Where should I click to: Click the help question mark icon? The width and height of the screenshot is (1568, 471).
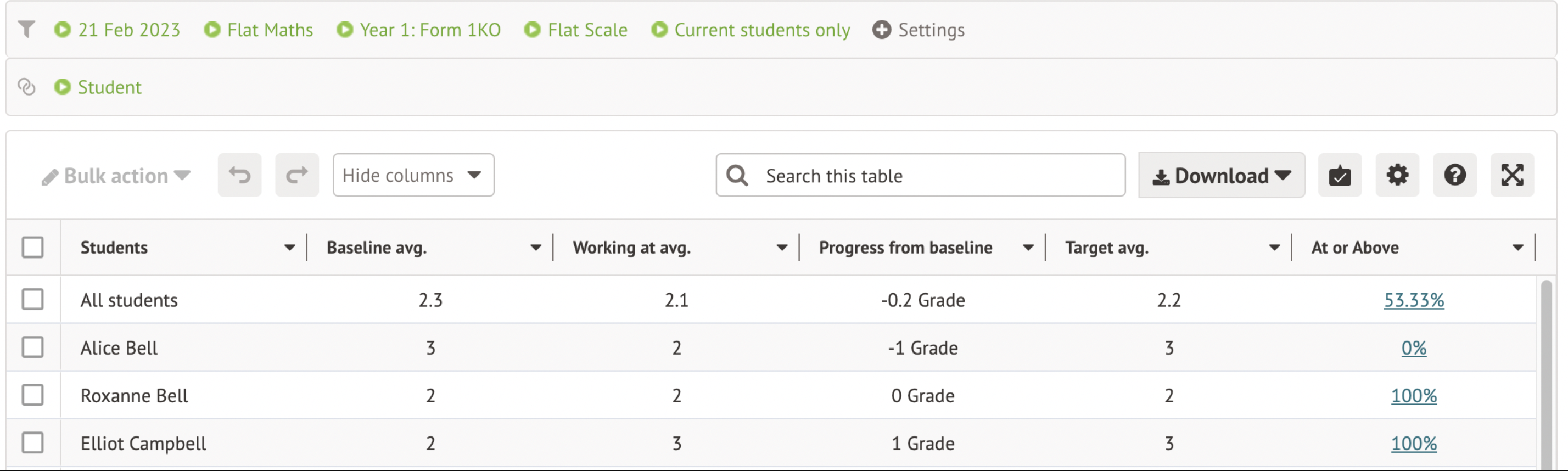coord(1454,175)
